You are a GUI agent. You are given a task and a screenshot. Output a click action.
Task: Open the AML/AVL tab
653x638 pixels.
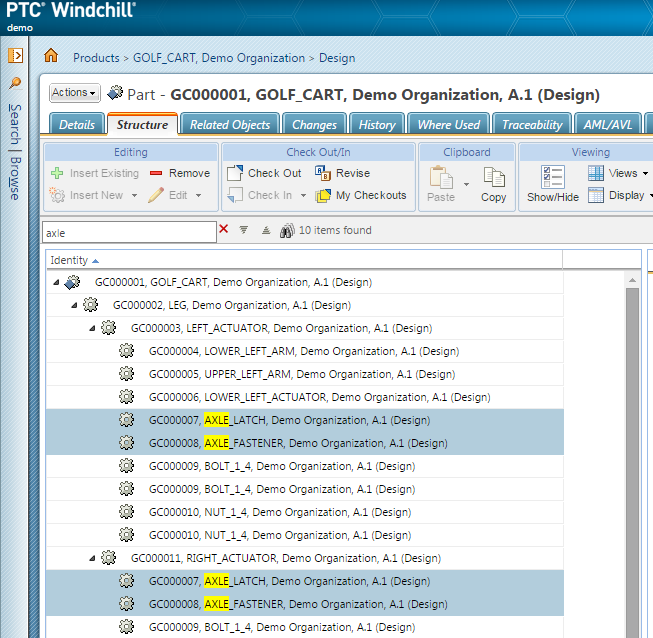(608, 124)
